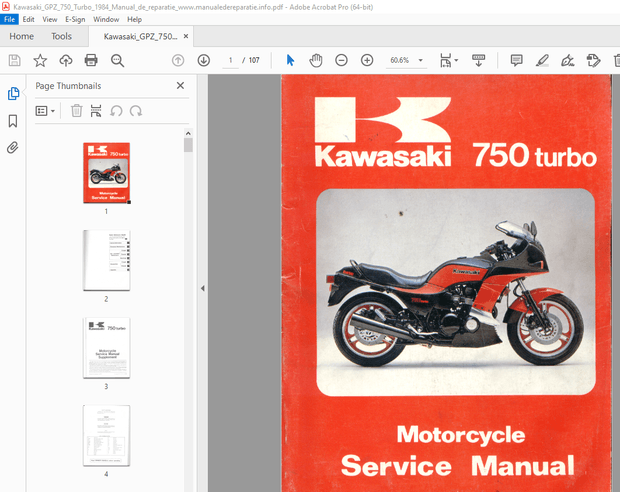
Task: Delete selected page with thumbnail trash icon
Action: (x=76, y=111)
